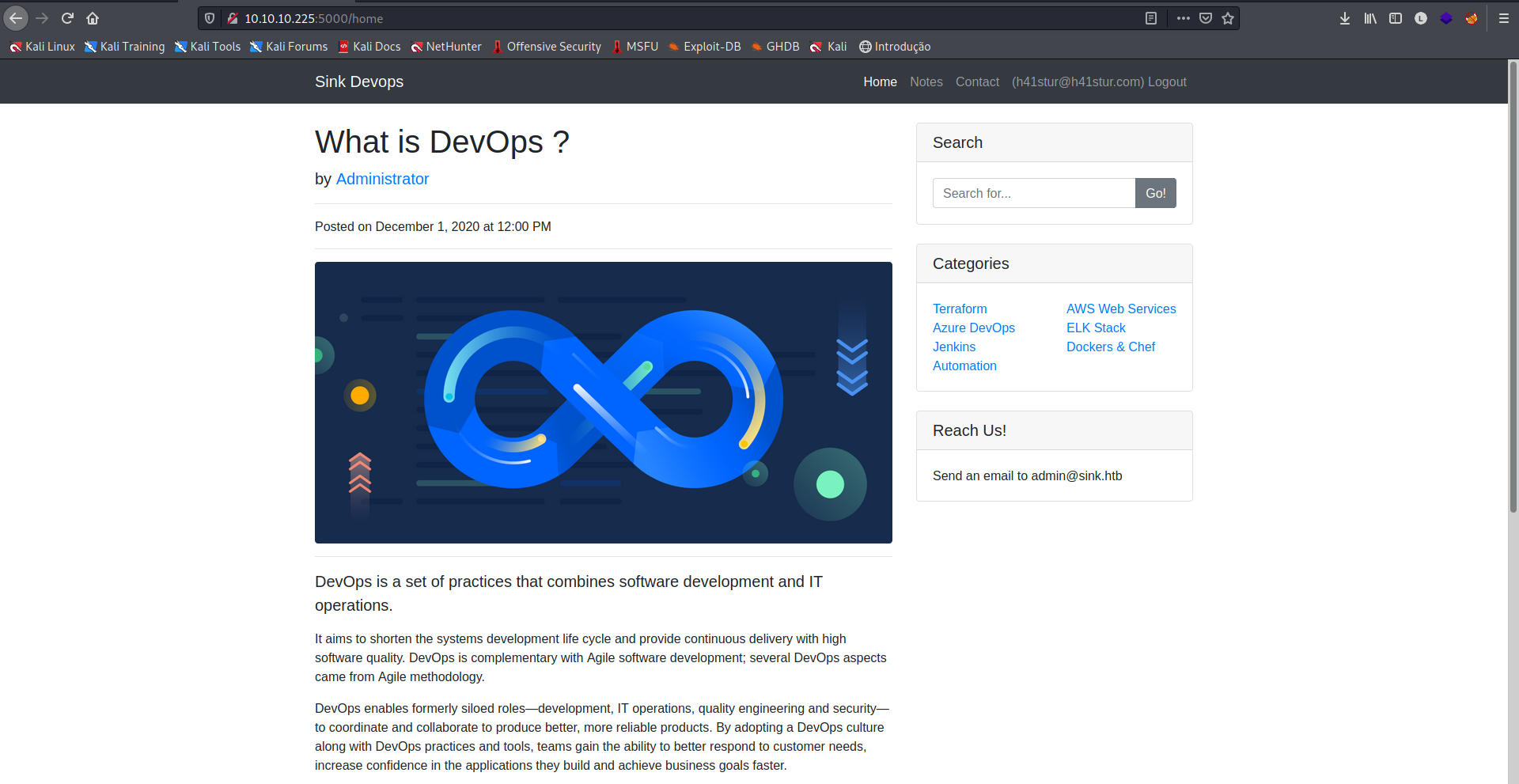Log out of the h41stur account
The width and height of the screenshot is (1519, 784).
coord(1167,82)
